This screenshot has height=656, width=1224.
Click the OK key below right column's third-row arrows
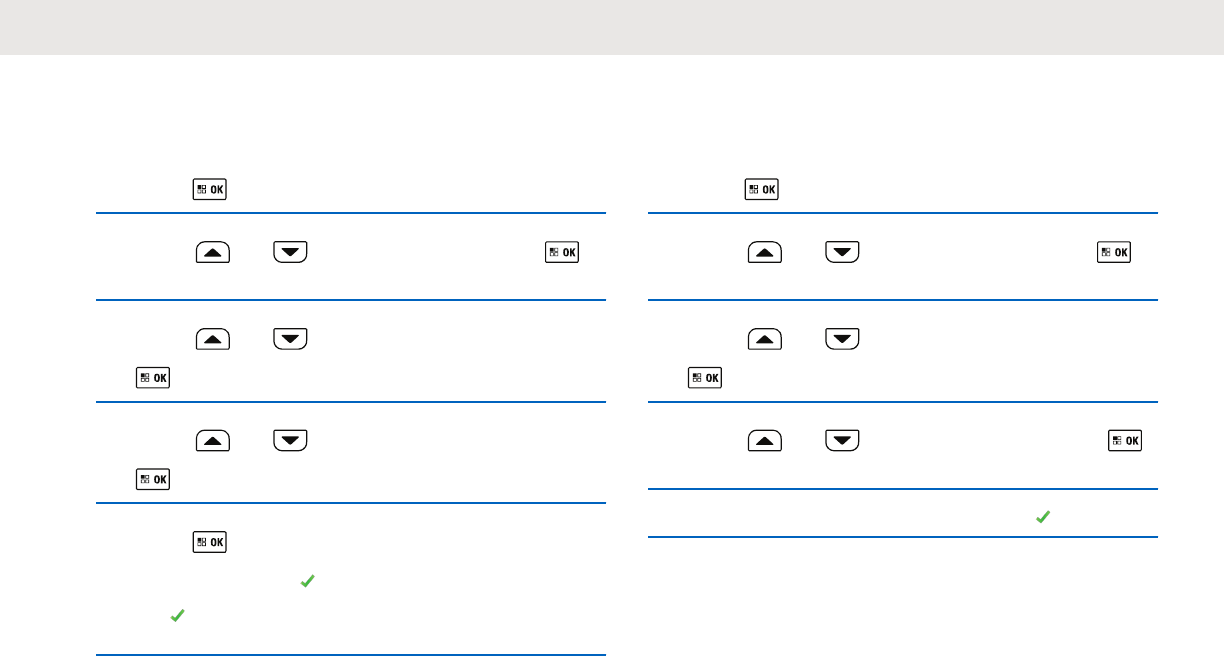click(706, 378)
